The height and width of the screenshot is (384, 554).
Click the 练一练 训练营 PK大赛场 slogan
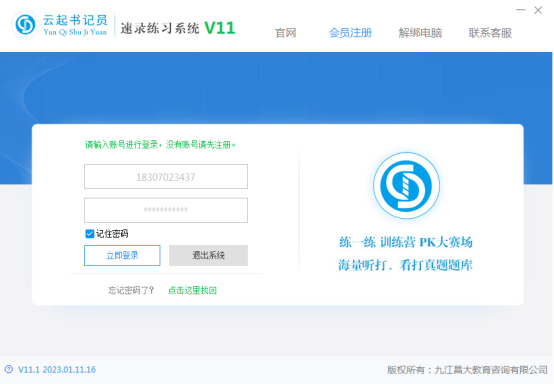coord(406,242)
